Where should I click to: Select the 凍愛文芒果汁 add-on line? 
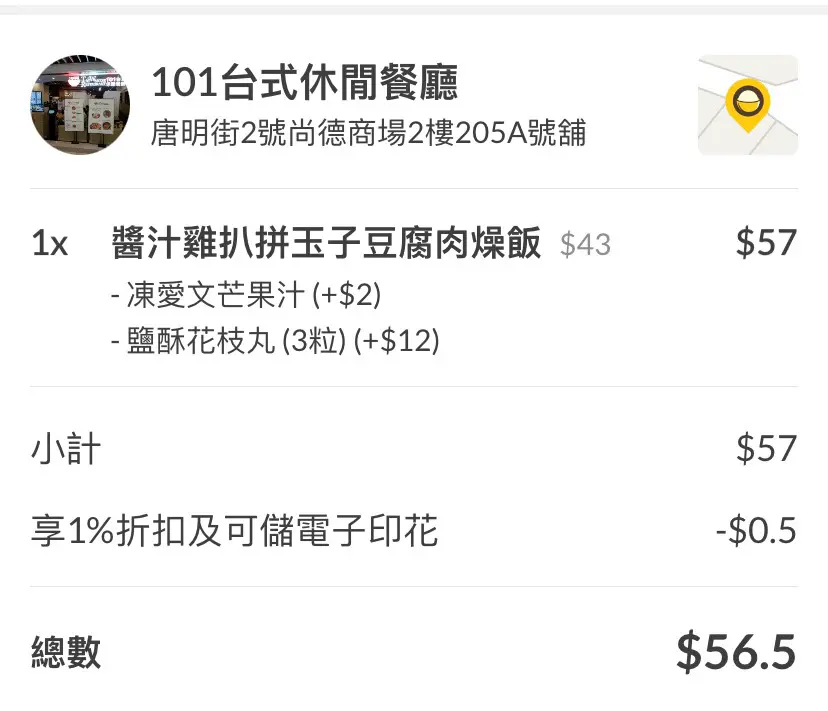207,296
